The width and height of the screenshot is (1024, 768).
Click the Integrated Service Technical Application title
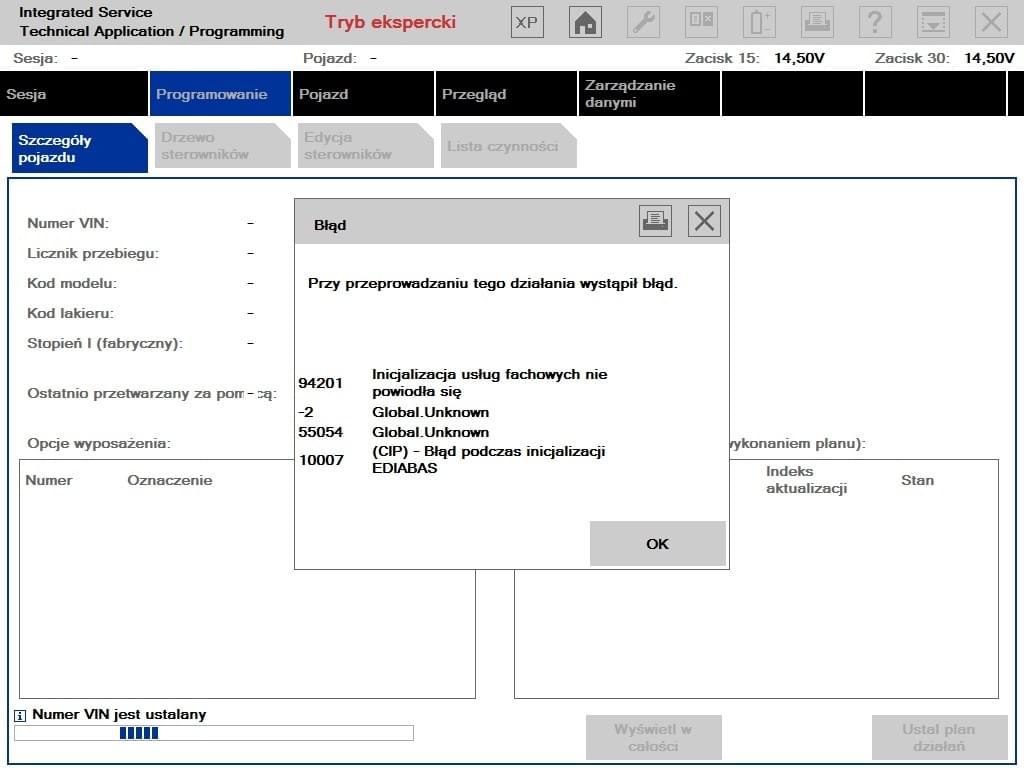(x=152, y=22)
